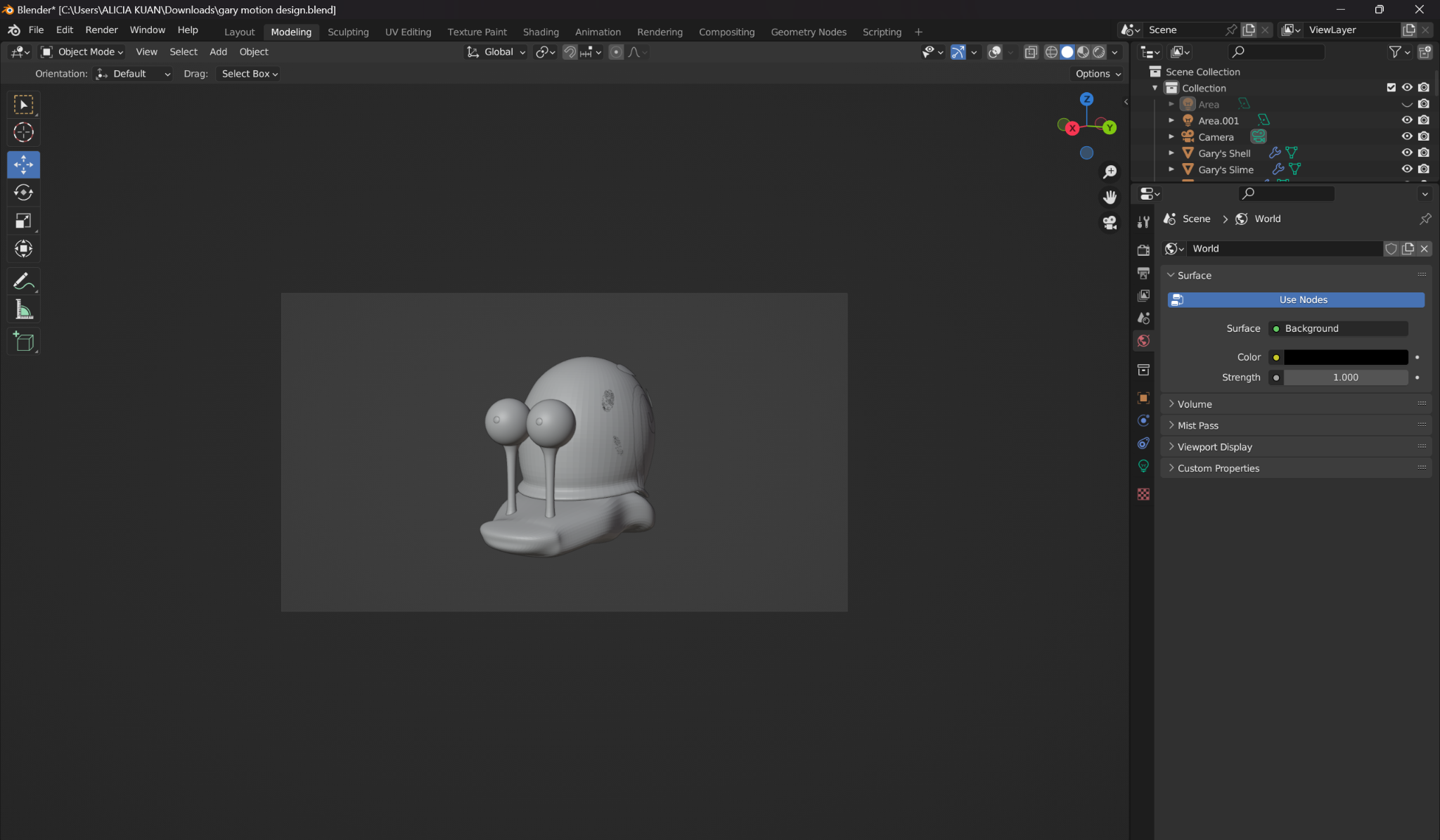
Task: Toggle X-Ray mode
Action: (1030, 52)
